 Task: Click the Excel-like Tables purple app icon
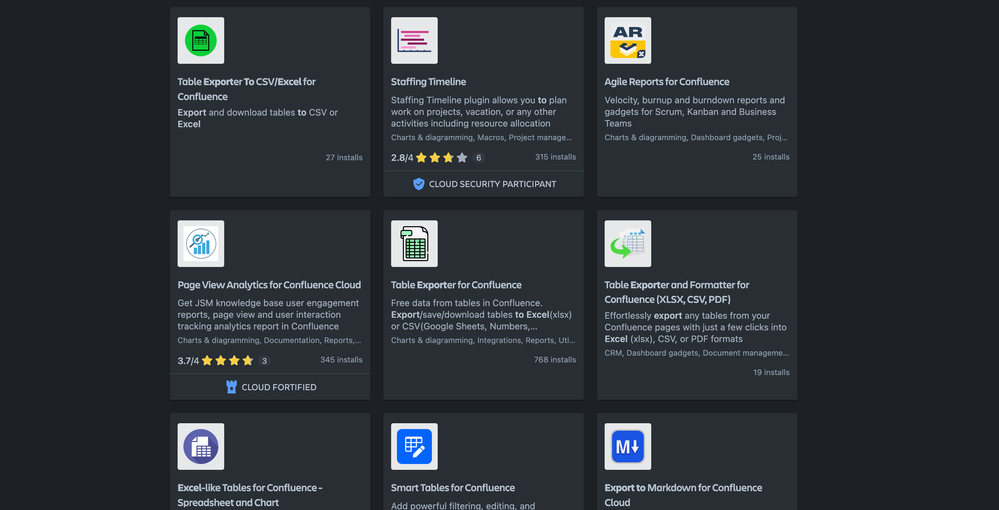point(201,446)
